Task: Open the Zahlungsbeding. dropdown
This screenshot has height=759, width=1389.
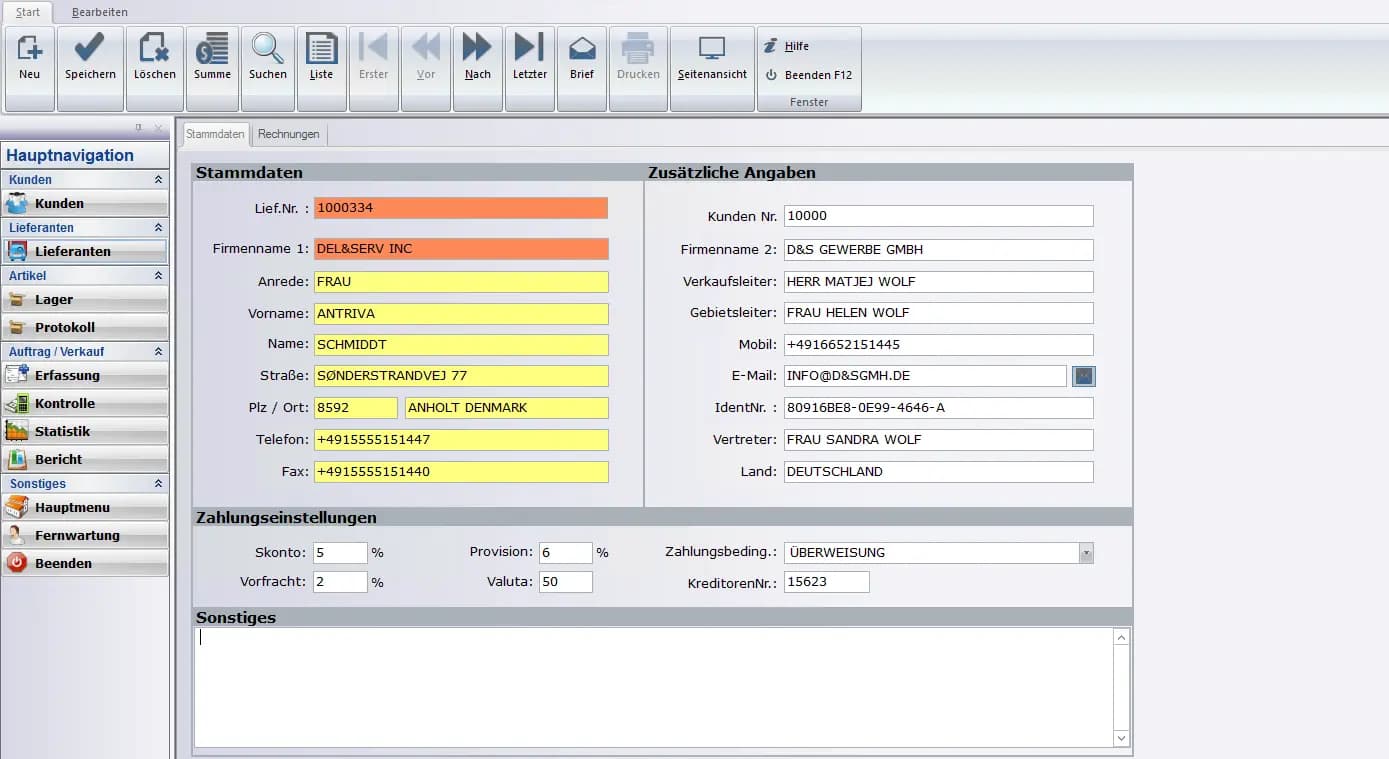Action: click(1086, 552)
